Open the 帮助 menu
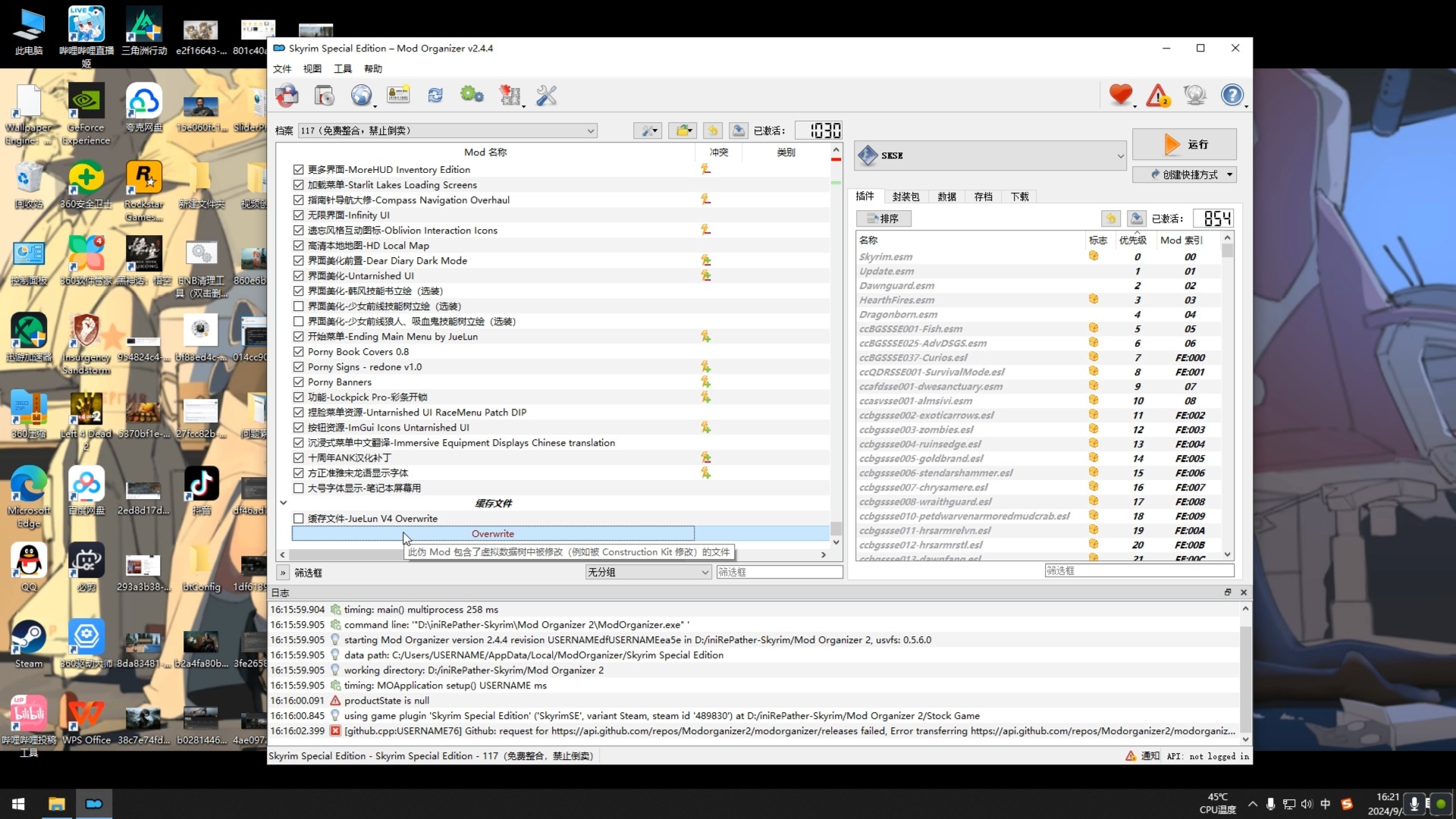 pyautogui.click(x=373, y=69)
